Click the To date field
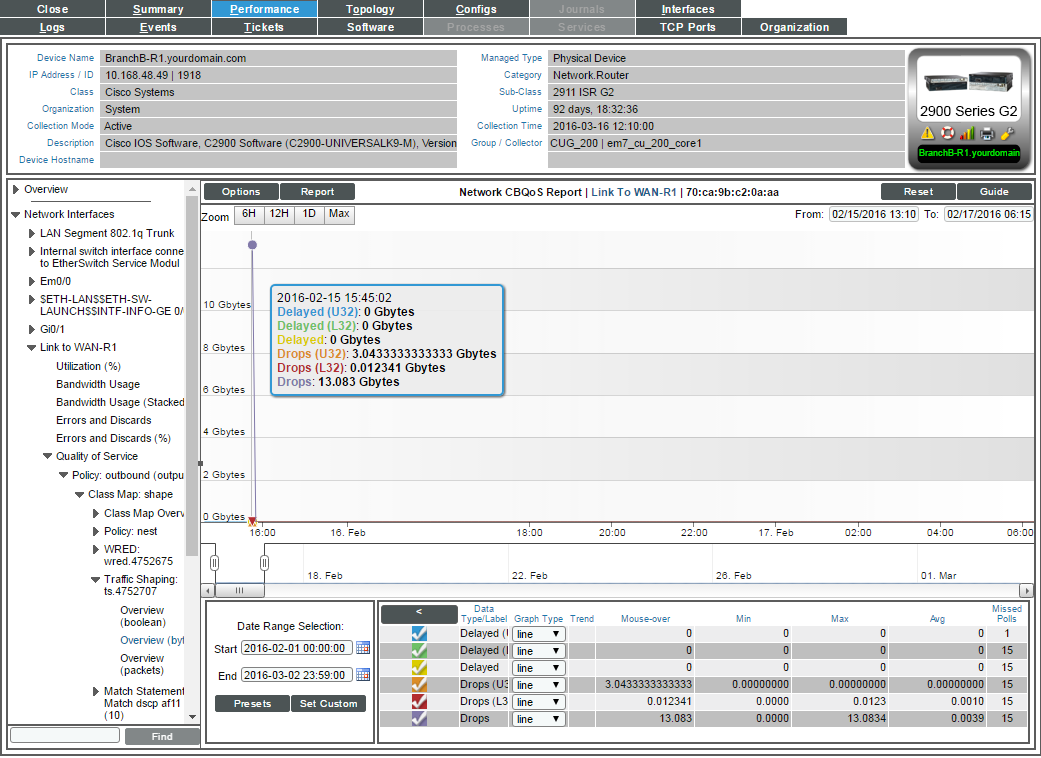This screenshot has width=1041, height=758. coord(989,214)
